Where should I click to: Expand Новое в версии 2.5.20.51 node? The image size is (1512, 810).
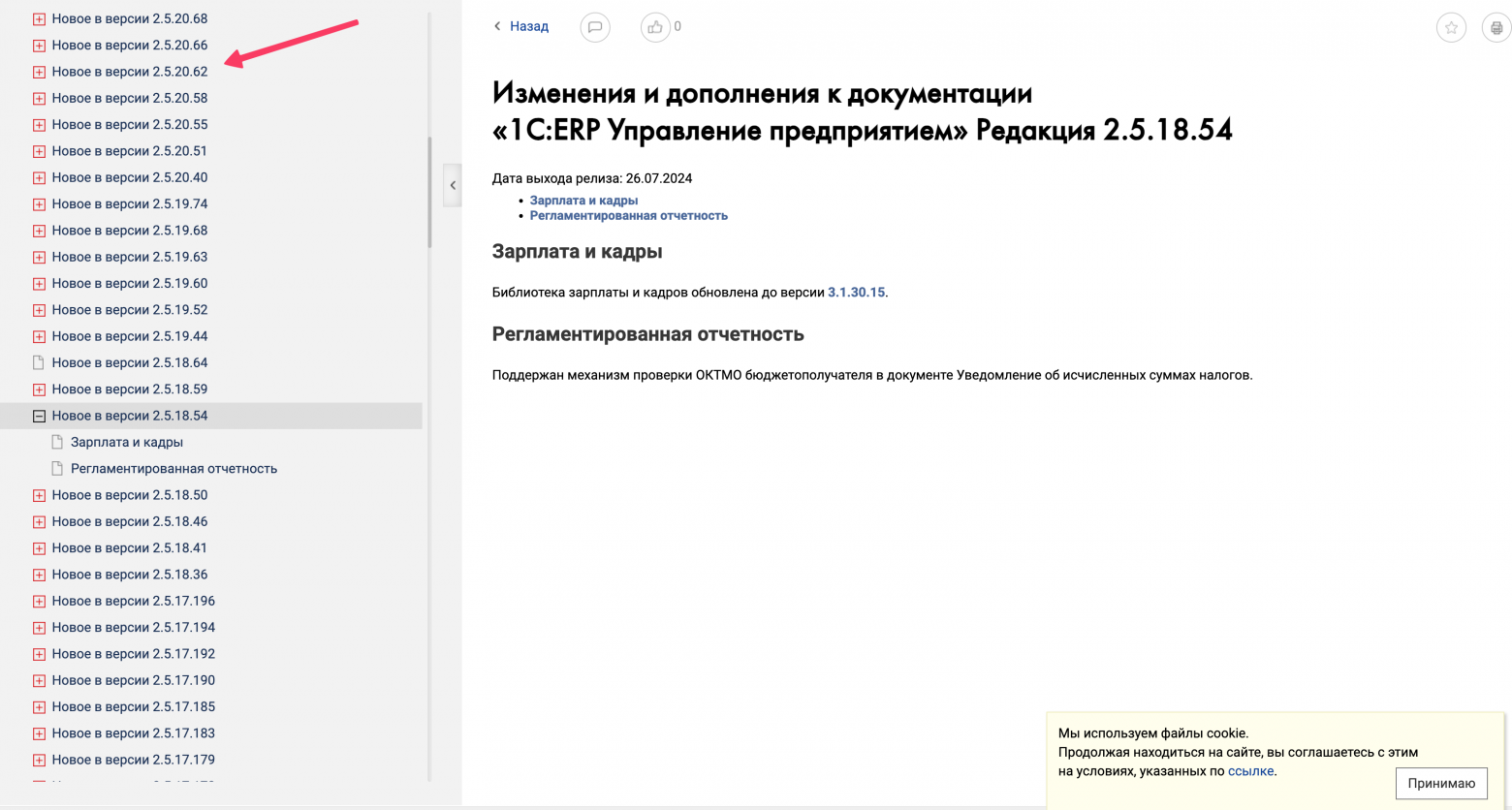coord(39,151)
